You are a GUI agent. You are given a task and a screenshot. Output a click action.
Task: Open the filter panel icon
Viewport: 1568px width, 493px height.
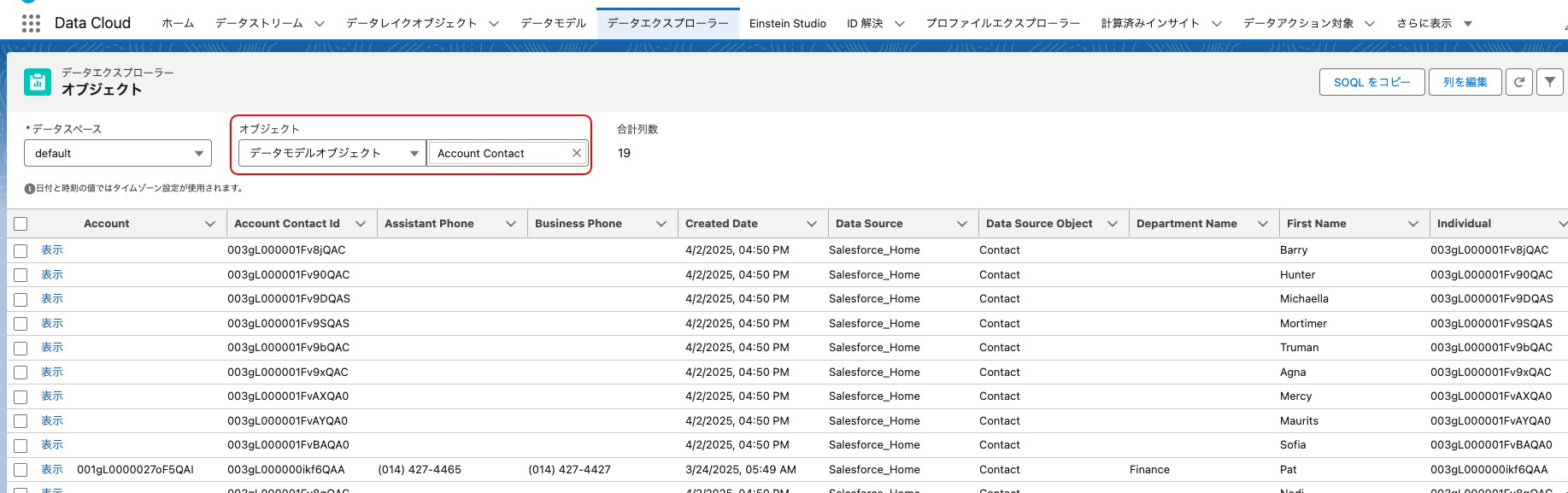coord(1549,82)
